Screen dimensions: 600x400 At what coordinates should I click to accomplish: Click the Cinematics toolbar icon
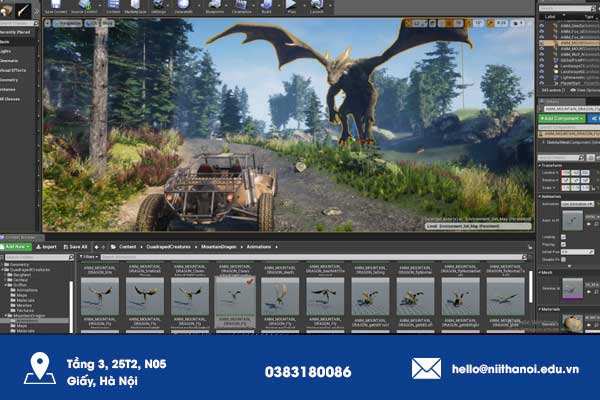point(241,5)
